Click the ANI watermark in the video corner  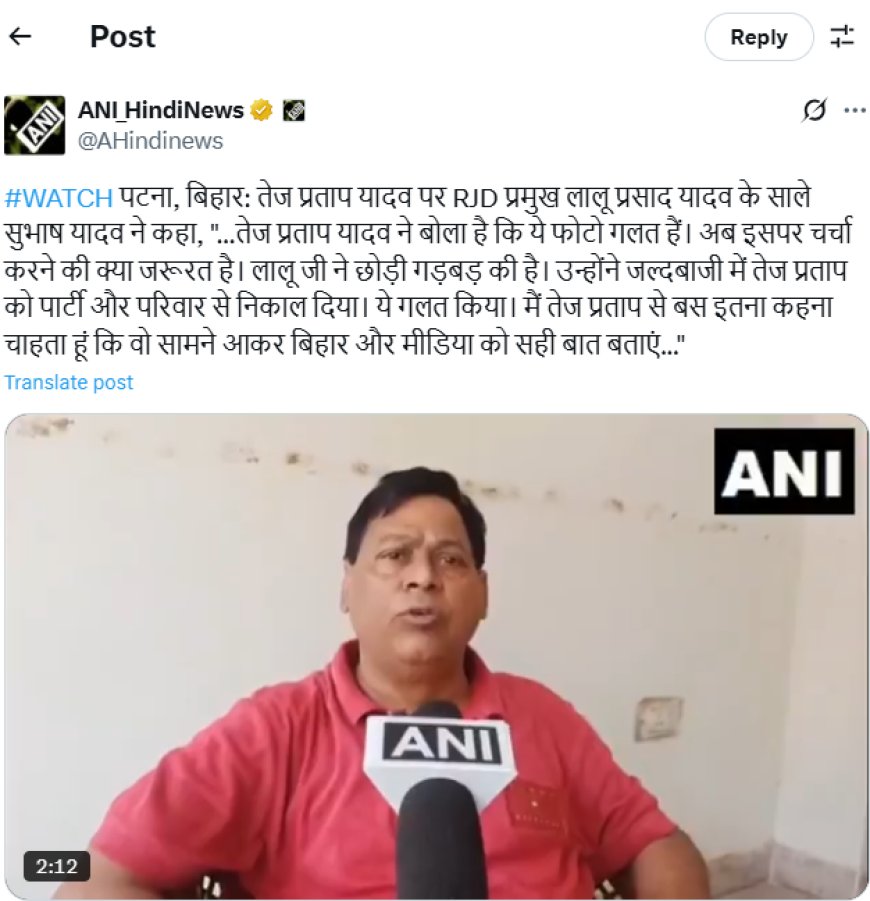coord(784,471)
